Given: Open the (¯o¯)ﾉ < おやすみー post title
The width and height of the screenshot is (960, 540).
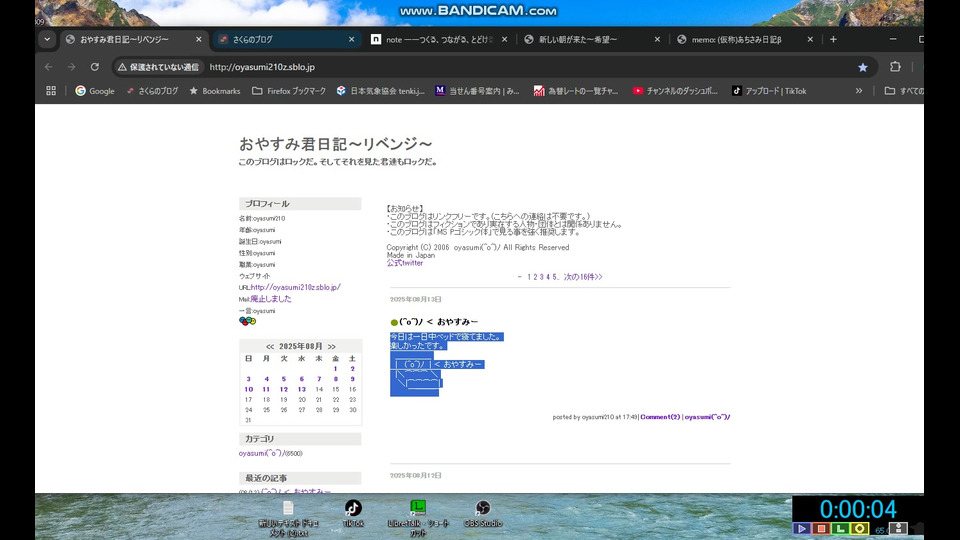Looking at the screenshot, I should pos(438,321).
